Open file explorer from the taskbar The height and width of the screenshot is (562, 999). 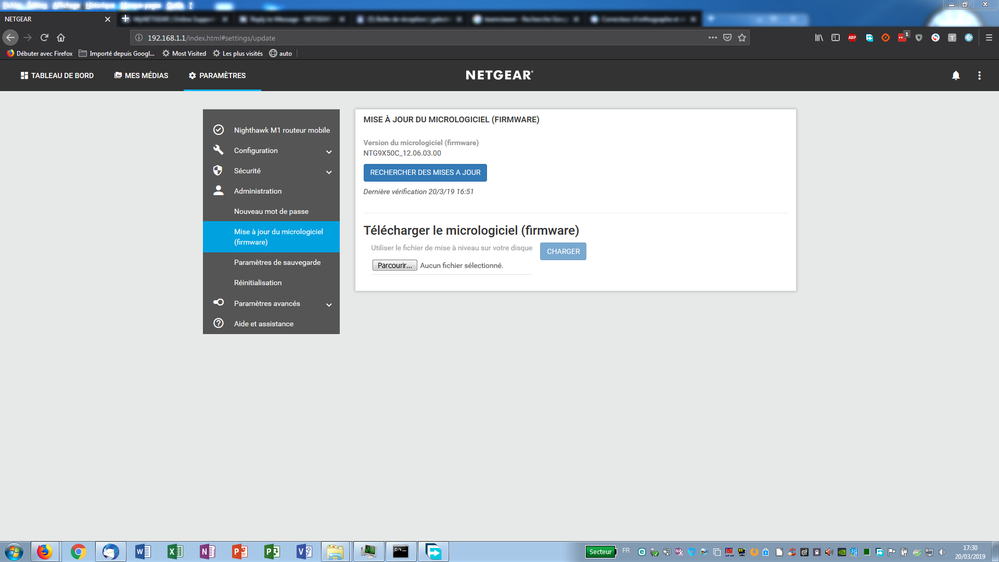point(335,551)
